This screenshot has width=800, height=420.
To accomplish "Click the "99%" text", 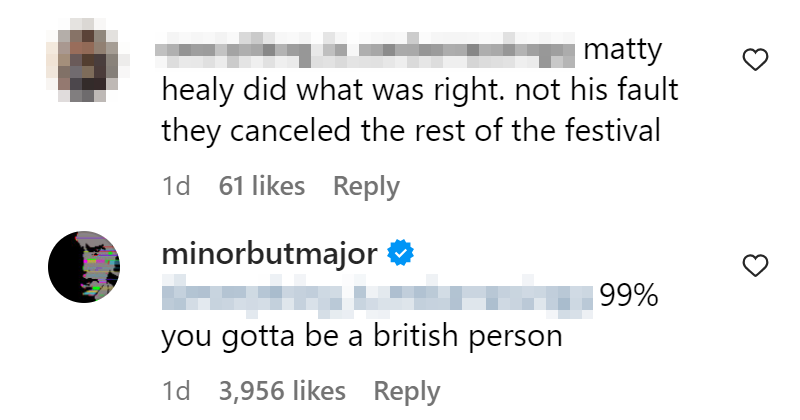I will (x=627, y=296).
